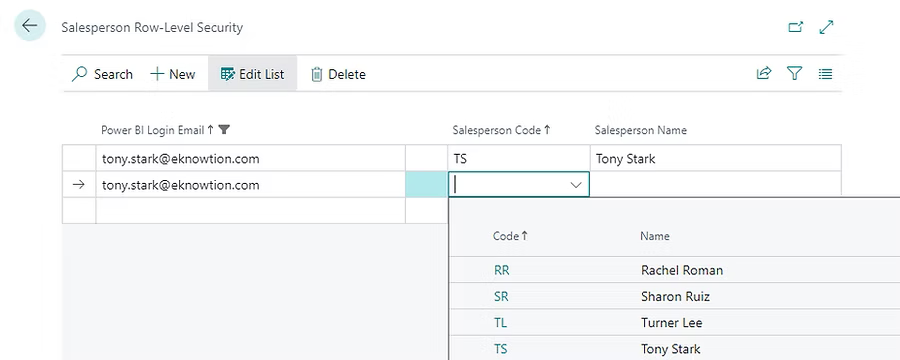Click the empty email cell in the third row

tap(250, 211)
